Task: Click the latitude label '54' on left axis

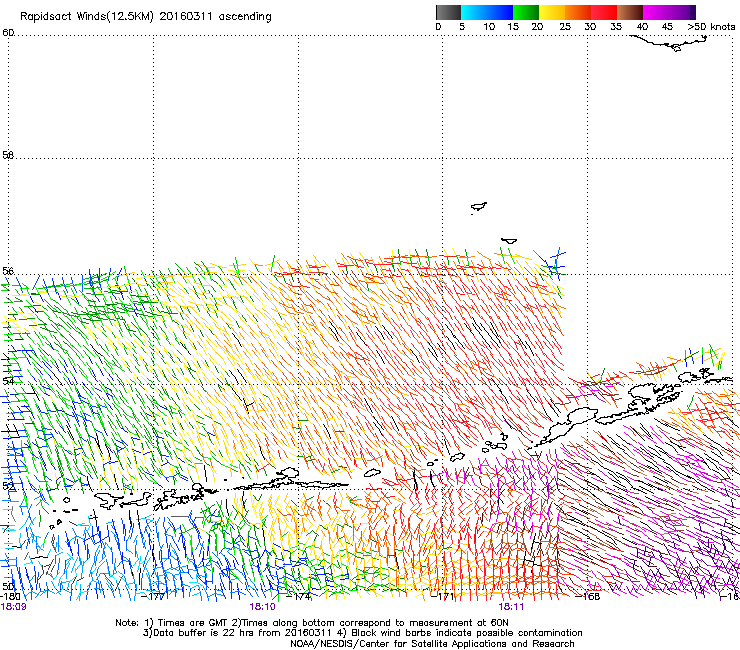Action: pyautogui.click(x=8, y=381)
